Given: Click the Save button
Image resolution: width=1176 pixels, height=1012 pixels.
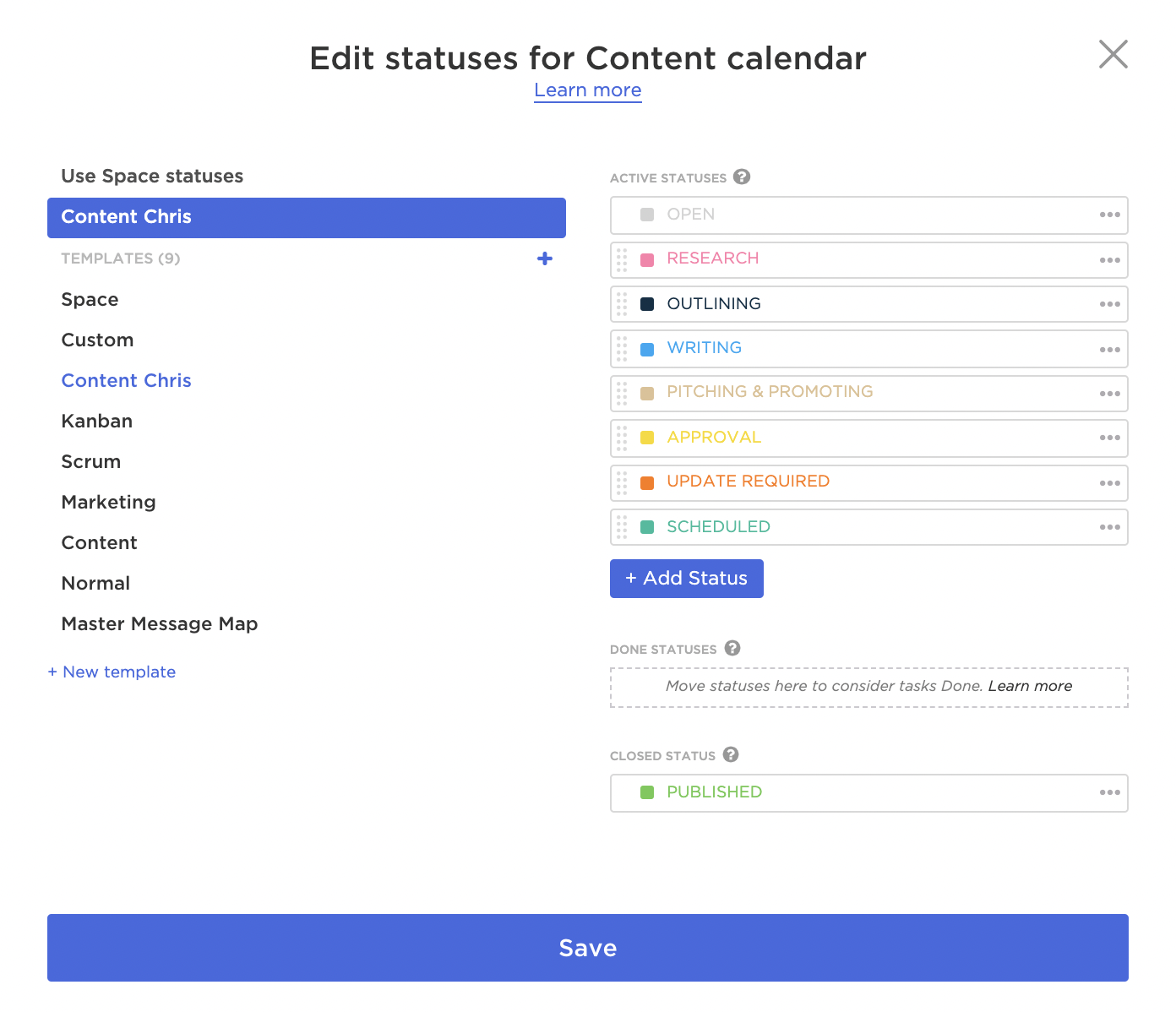Looking at the screenshot, I should [x=587, y=947].
